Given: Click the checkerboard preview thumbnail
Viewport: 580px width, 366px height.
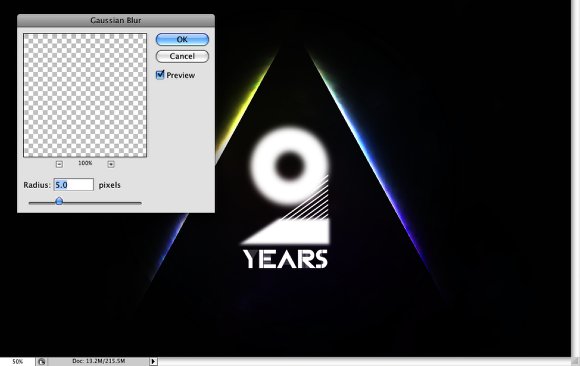Looking at the screenshot, I should tap(85, 95).
